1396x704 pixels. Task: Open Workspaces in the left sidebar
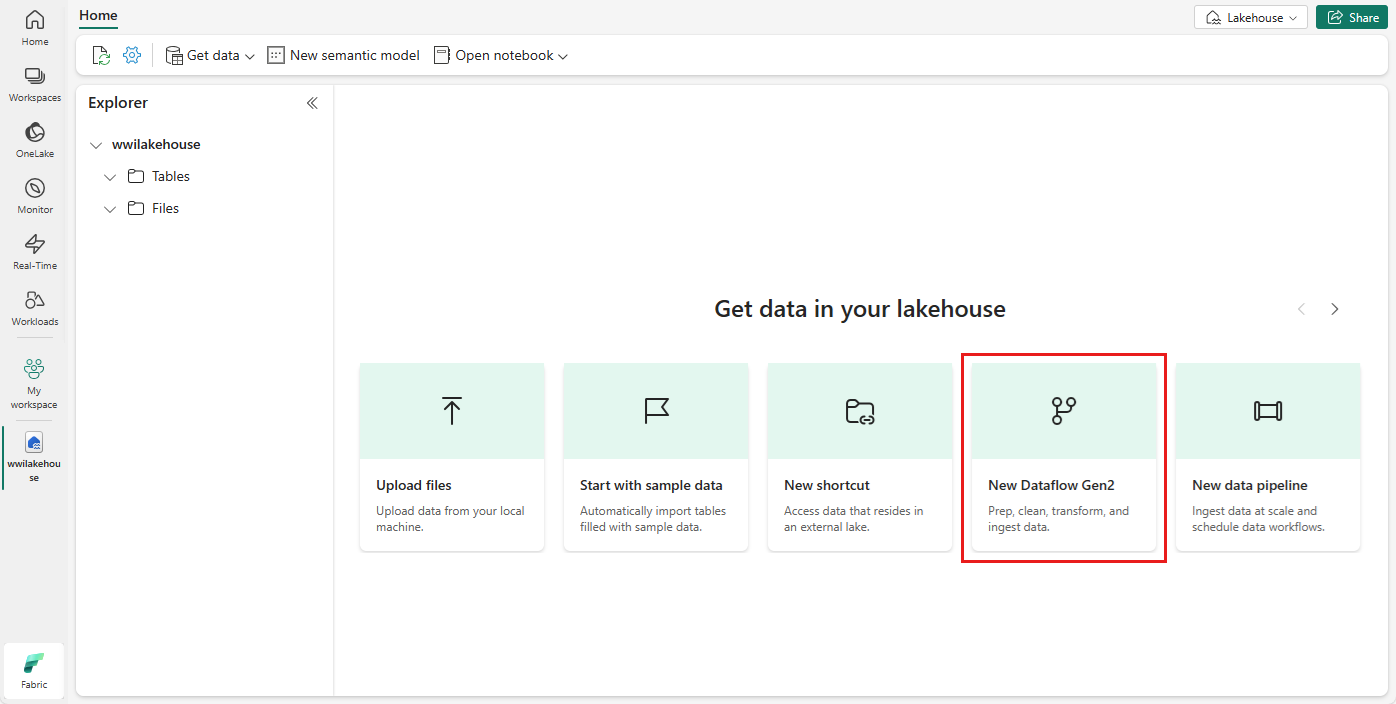34,84
